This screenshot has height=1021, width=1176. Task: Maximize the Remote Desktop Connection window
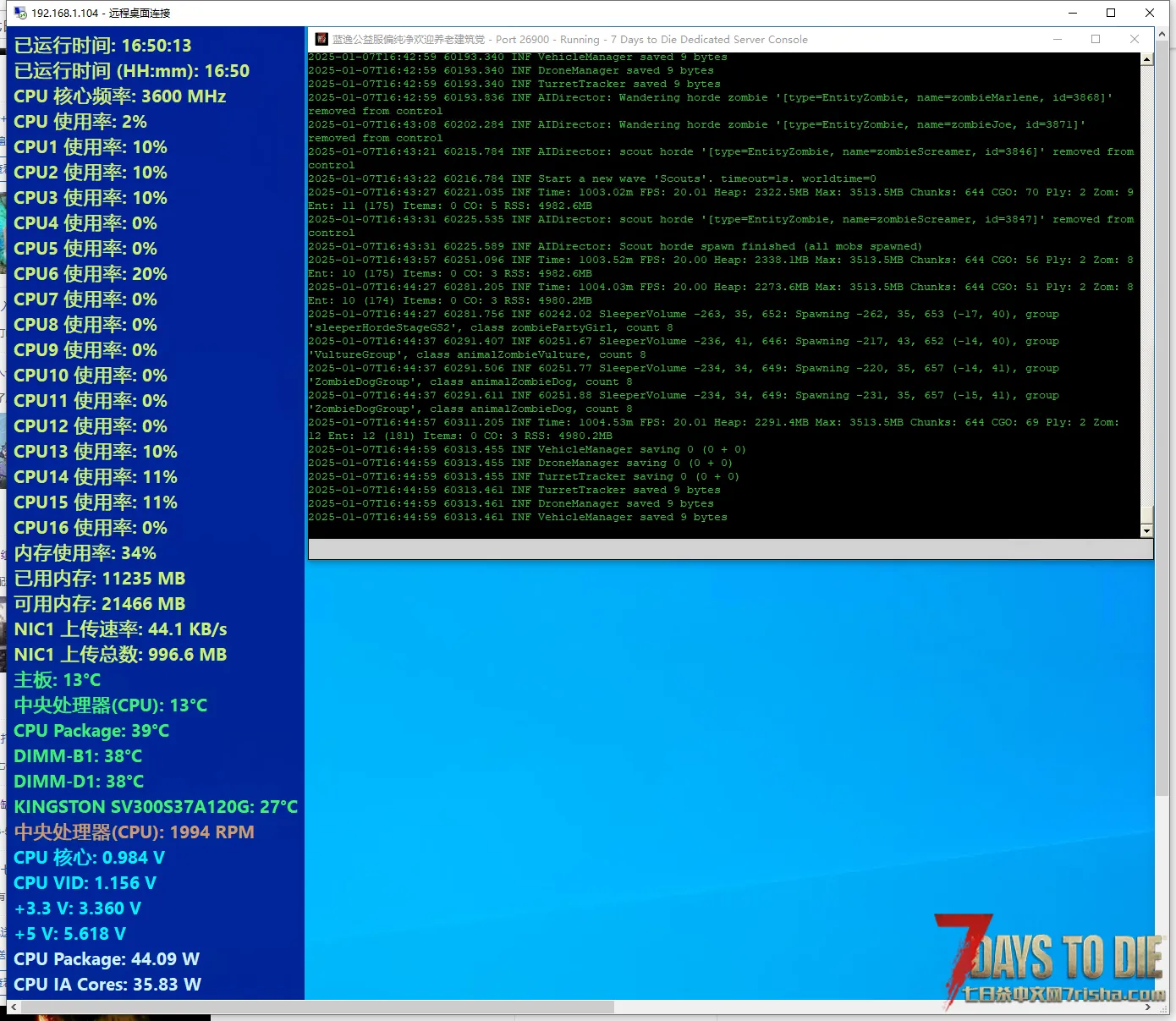coord(1111,13)
